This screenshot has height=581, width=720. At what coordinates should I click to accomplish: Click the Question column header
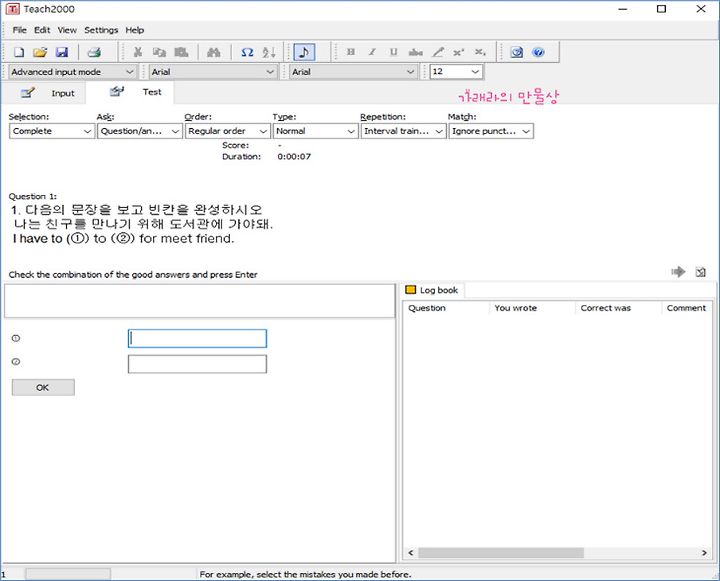point(446,308)
